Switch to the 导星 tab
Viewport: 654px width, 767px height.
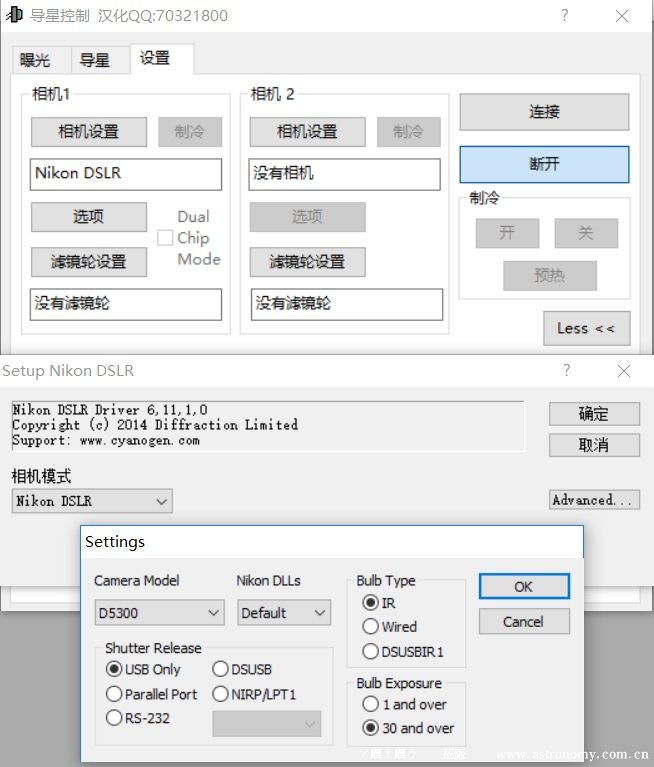(x=94, y=60)
